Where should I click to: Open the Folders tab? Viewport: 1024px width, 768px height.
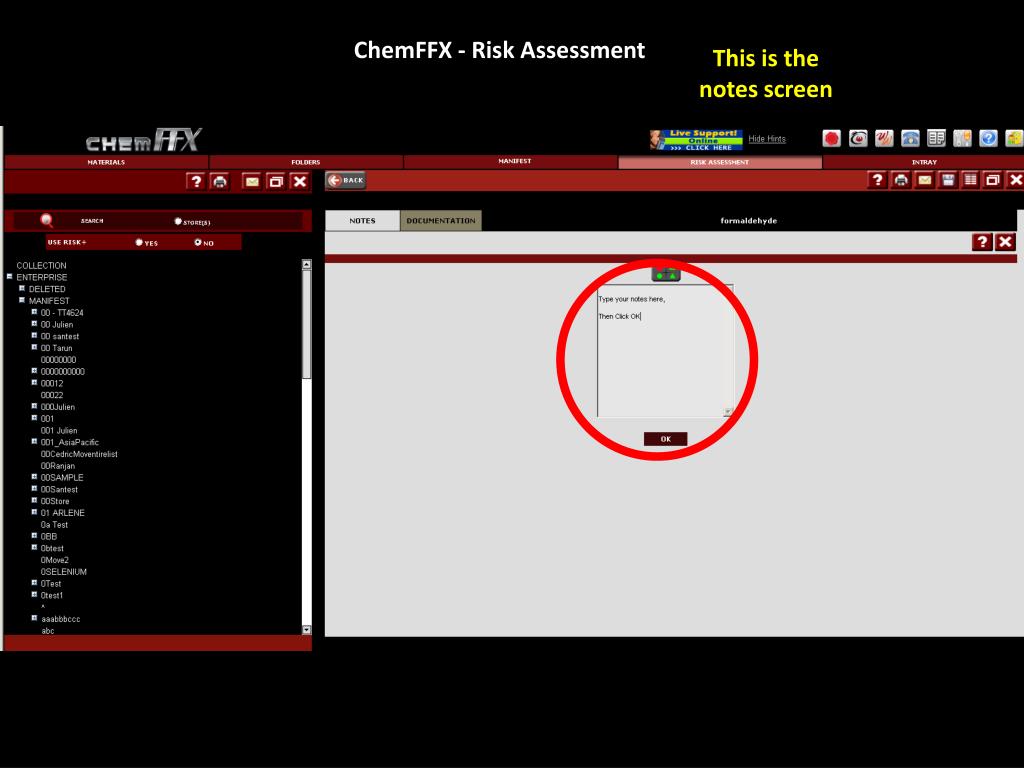306,162
